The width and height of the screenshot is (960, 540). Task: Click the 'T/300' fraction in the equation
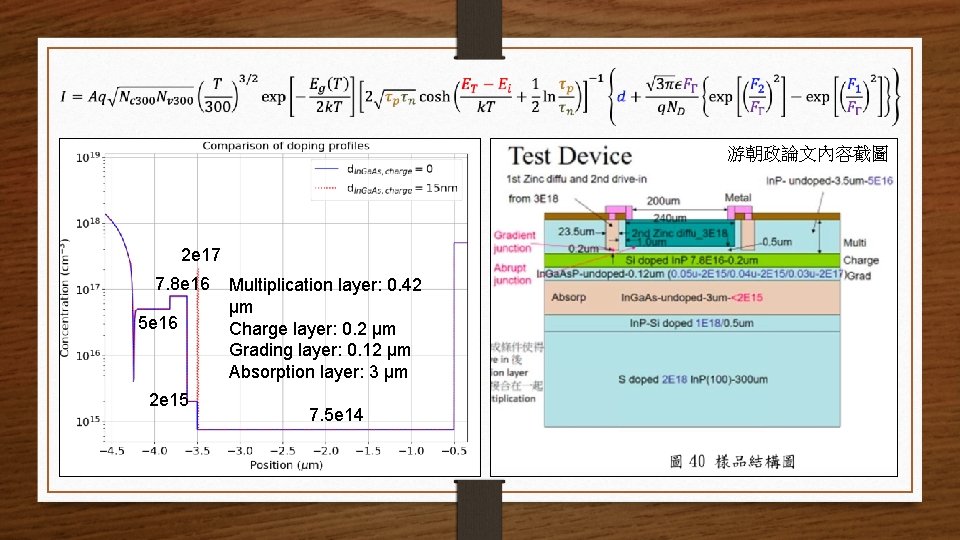[217, 96]
